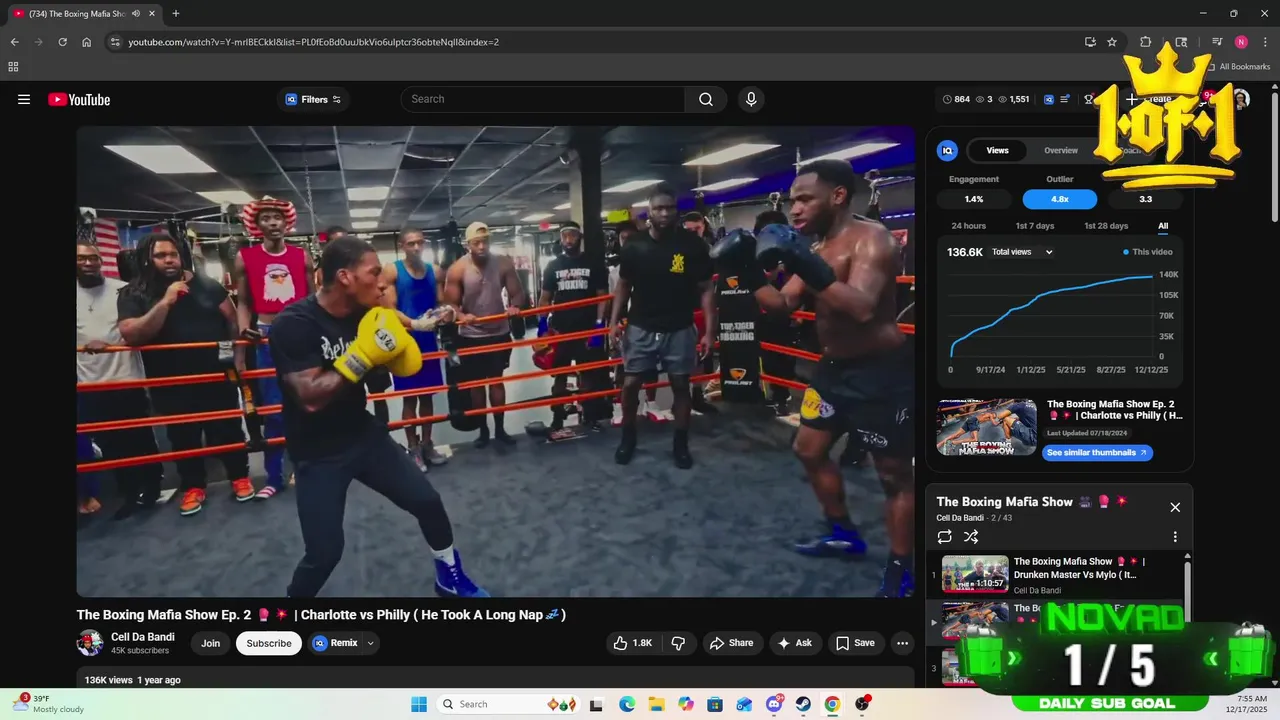The image size is (1280, 720).
Task: Go to the YouTube home logo
Action: pos(79,99)
